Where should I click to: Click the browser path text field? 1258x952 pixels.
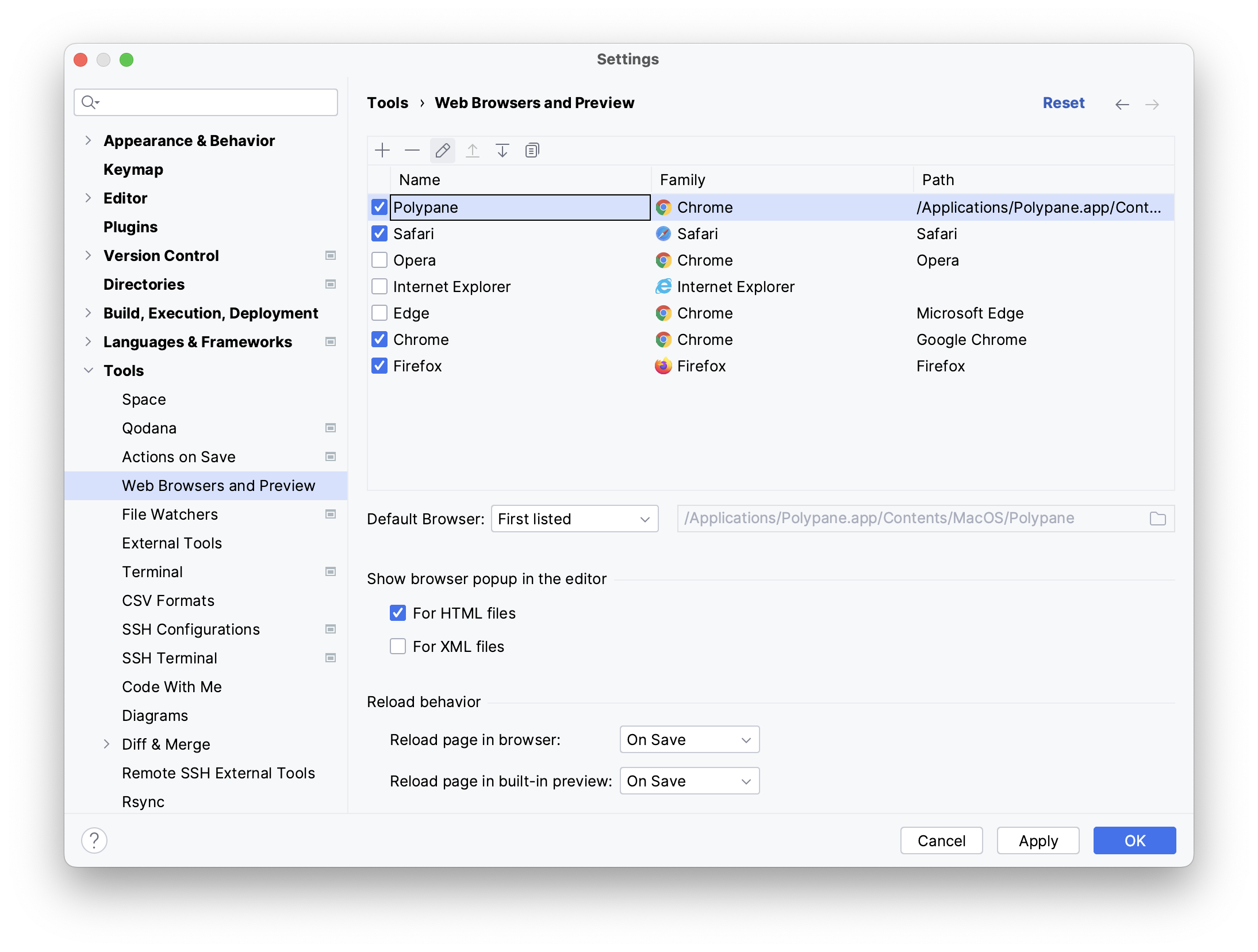click(x=926, y=519)
